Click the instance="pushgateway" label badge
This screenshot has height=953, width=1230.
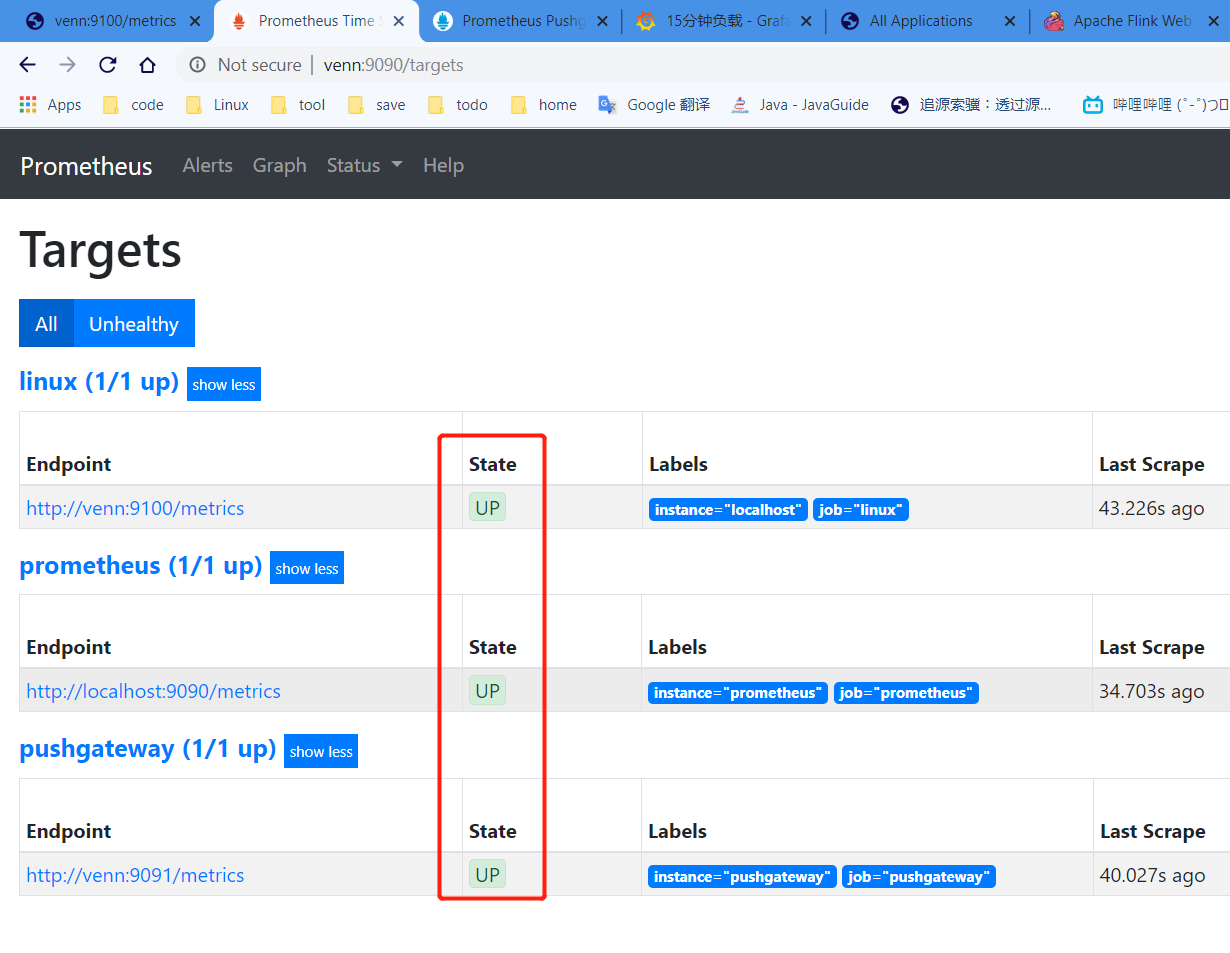[x=741, y=876]
